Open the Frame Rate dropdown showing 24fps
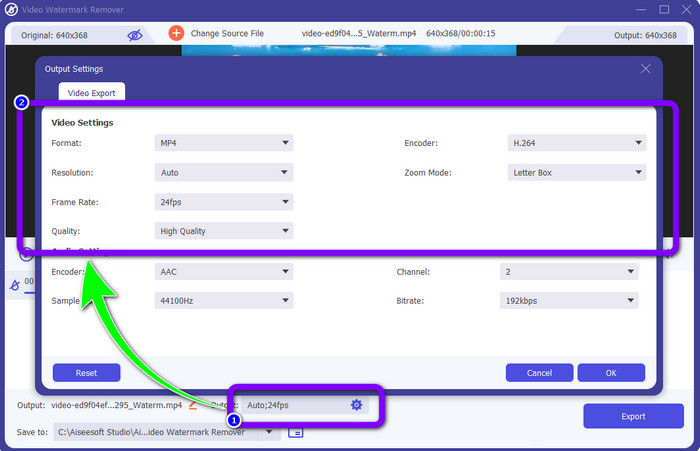700x451 pixels. coord(224,202)
